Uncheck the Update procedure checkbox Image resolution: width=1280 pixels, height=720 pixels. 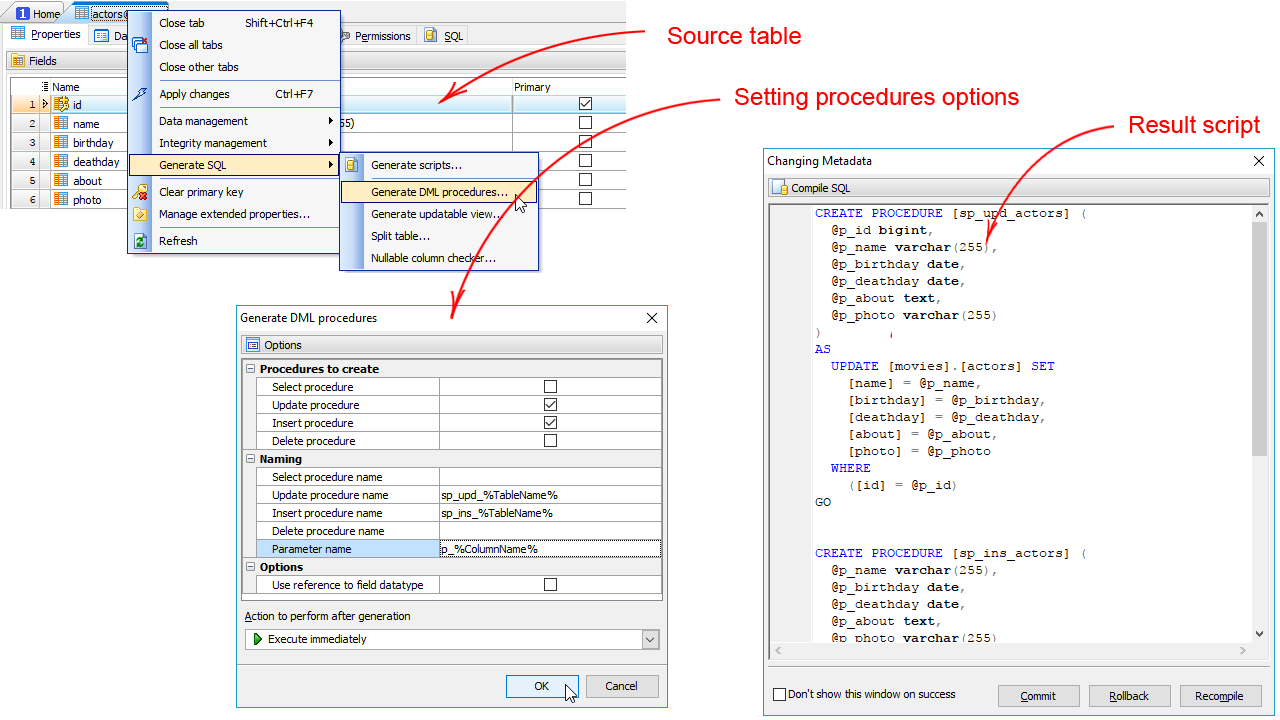pos(550,405)
